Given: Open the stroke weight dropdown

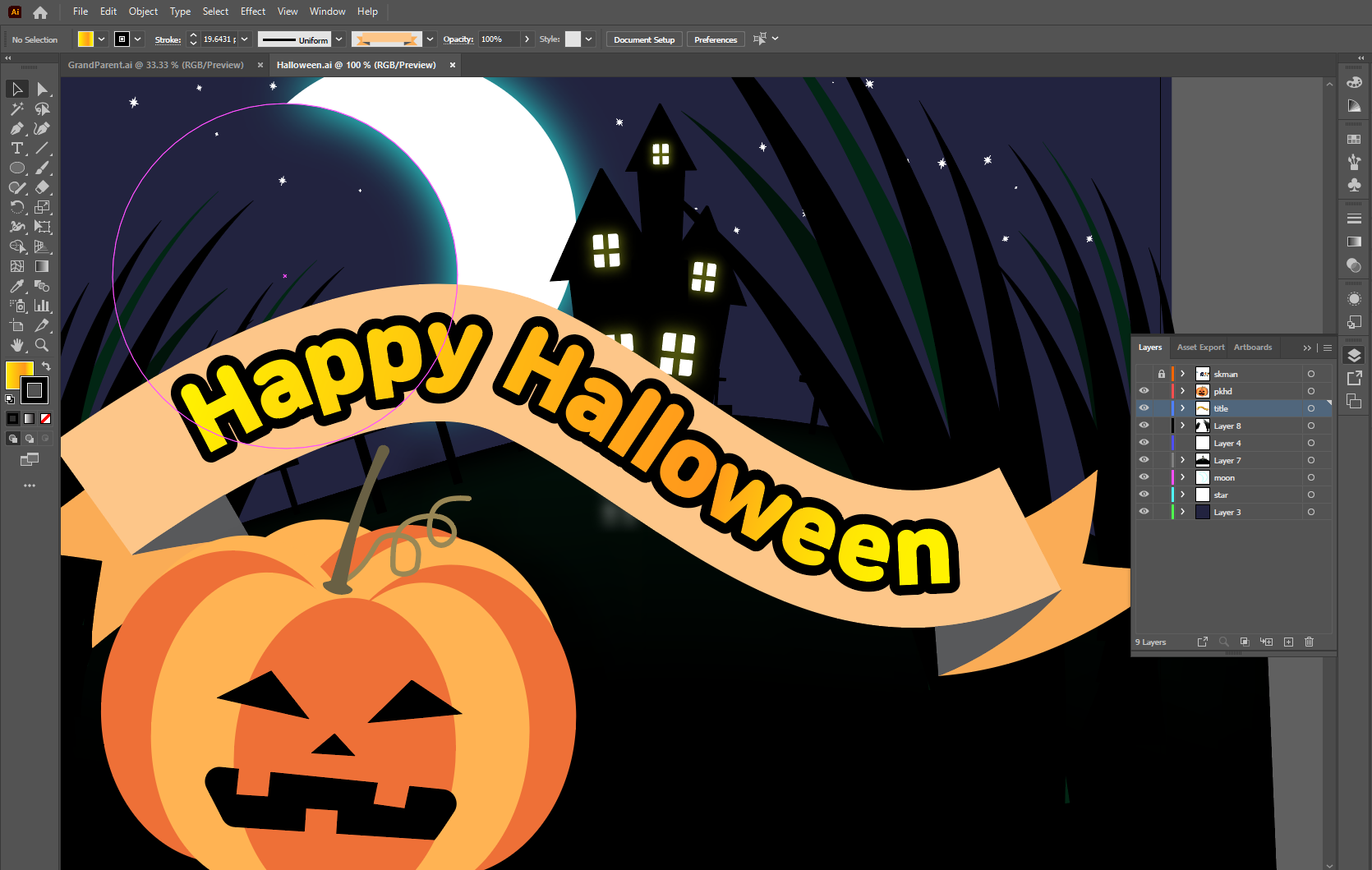Looking at the screenshot, I should pyautogui.click(x=245, y=39).
